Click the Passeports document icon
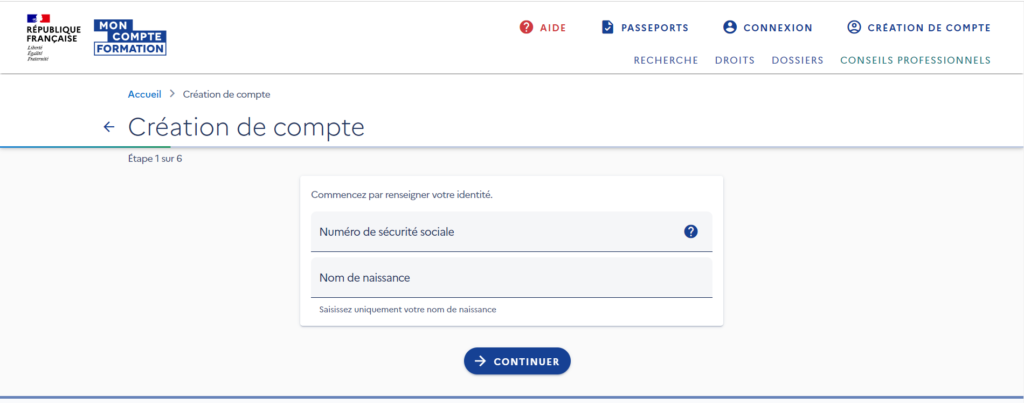 click(607, 27)
